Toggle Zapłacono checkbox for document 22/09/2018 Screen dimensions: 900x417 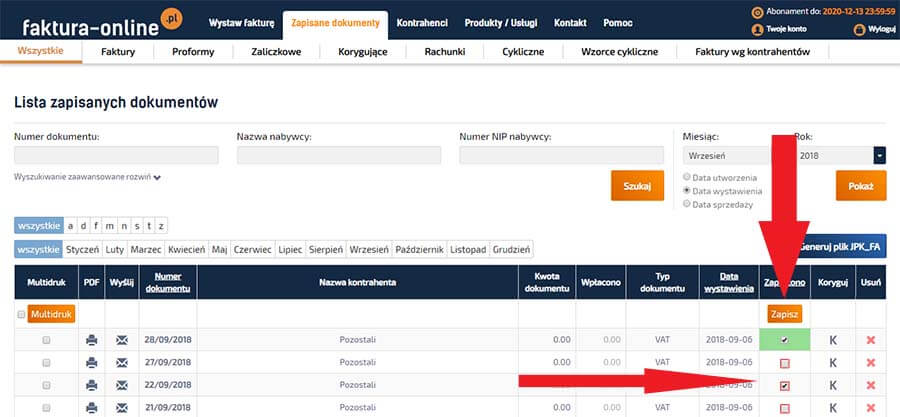tap(785, 386)
